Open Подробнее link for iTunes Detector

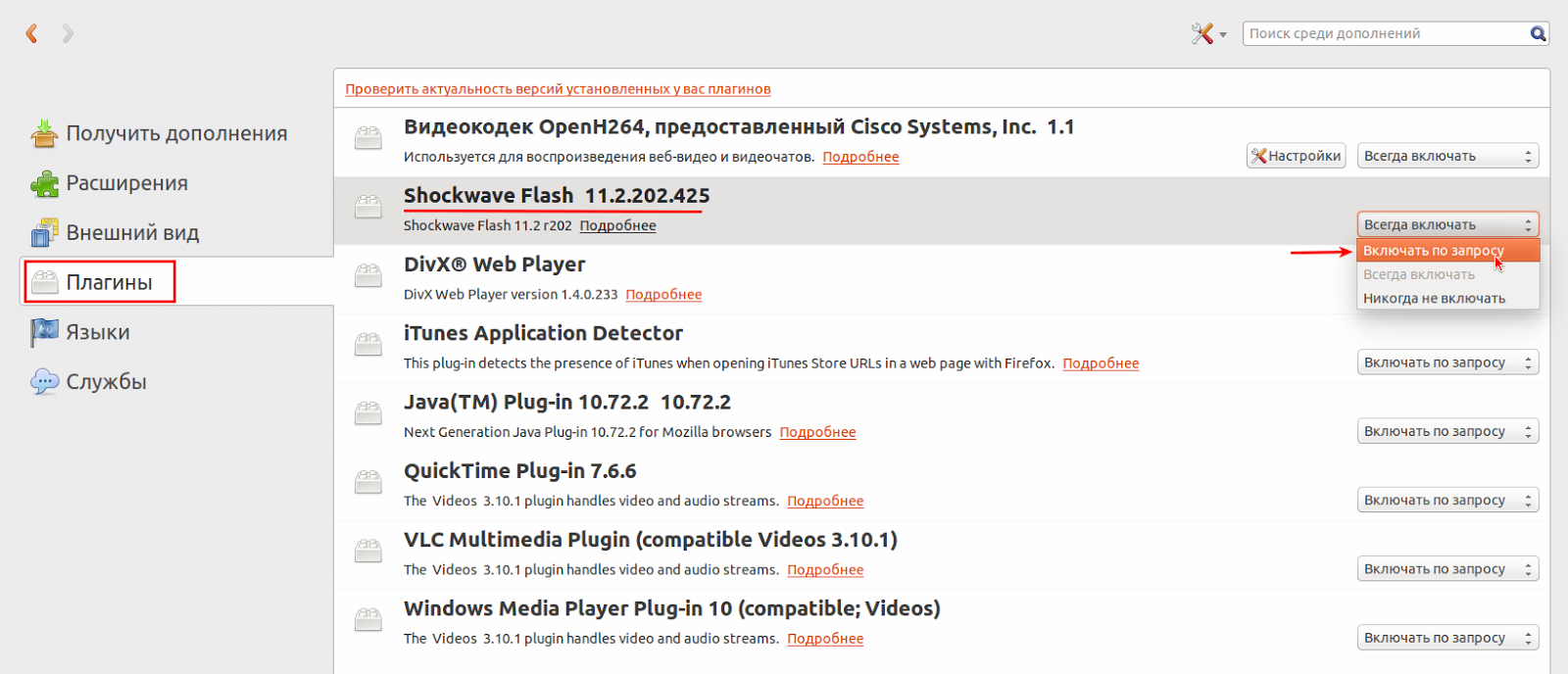pos(1101,363)
